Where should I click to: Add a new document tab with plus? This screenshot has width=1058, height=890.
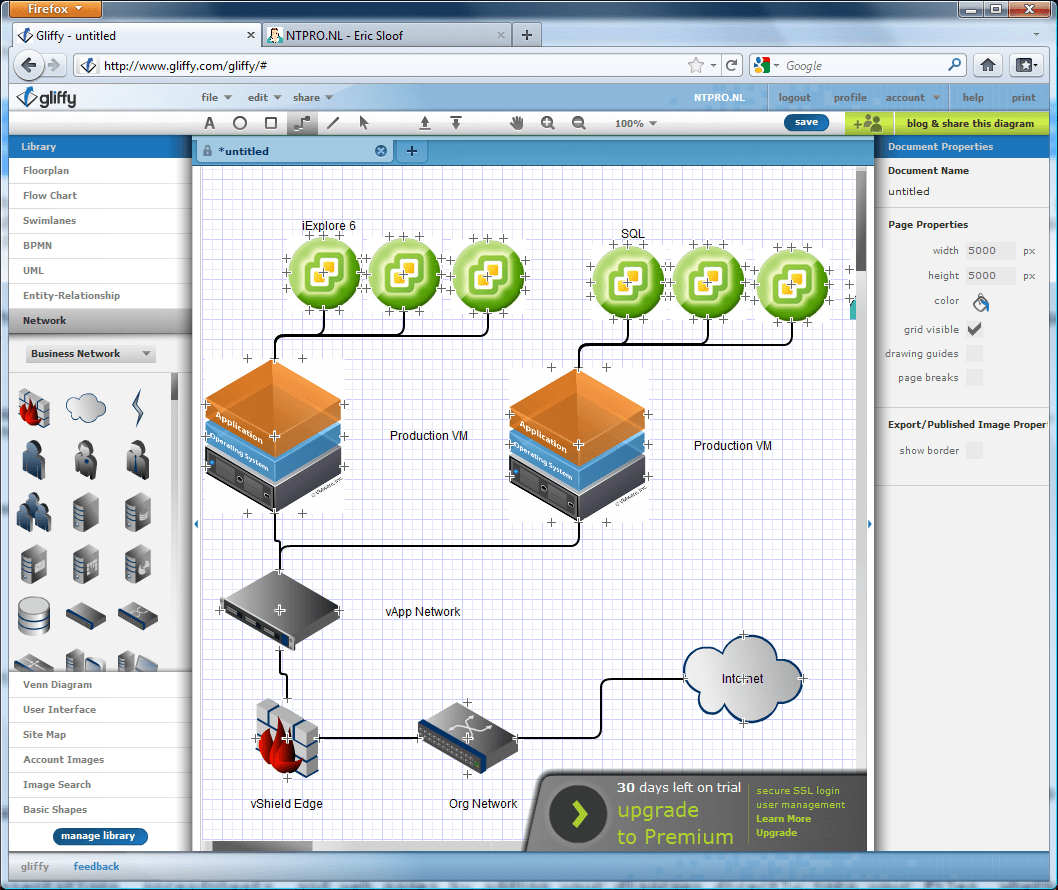pos(412,151)
